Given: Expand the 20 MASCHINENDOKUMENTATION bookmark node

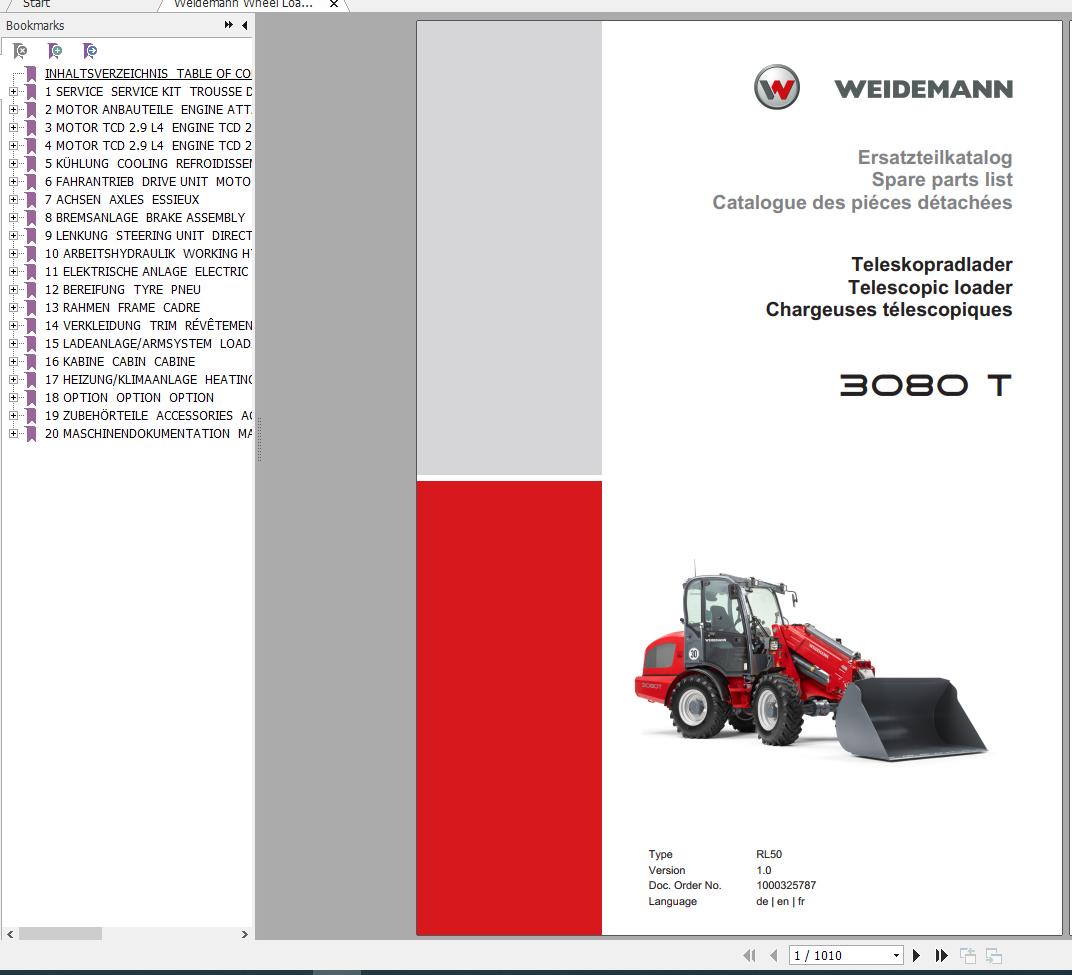Looking at the screenshot, I should [x=13, y=433].
